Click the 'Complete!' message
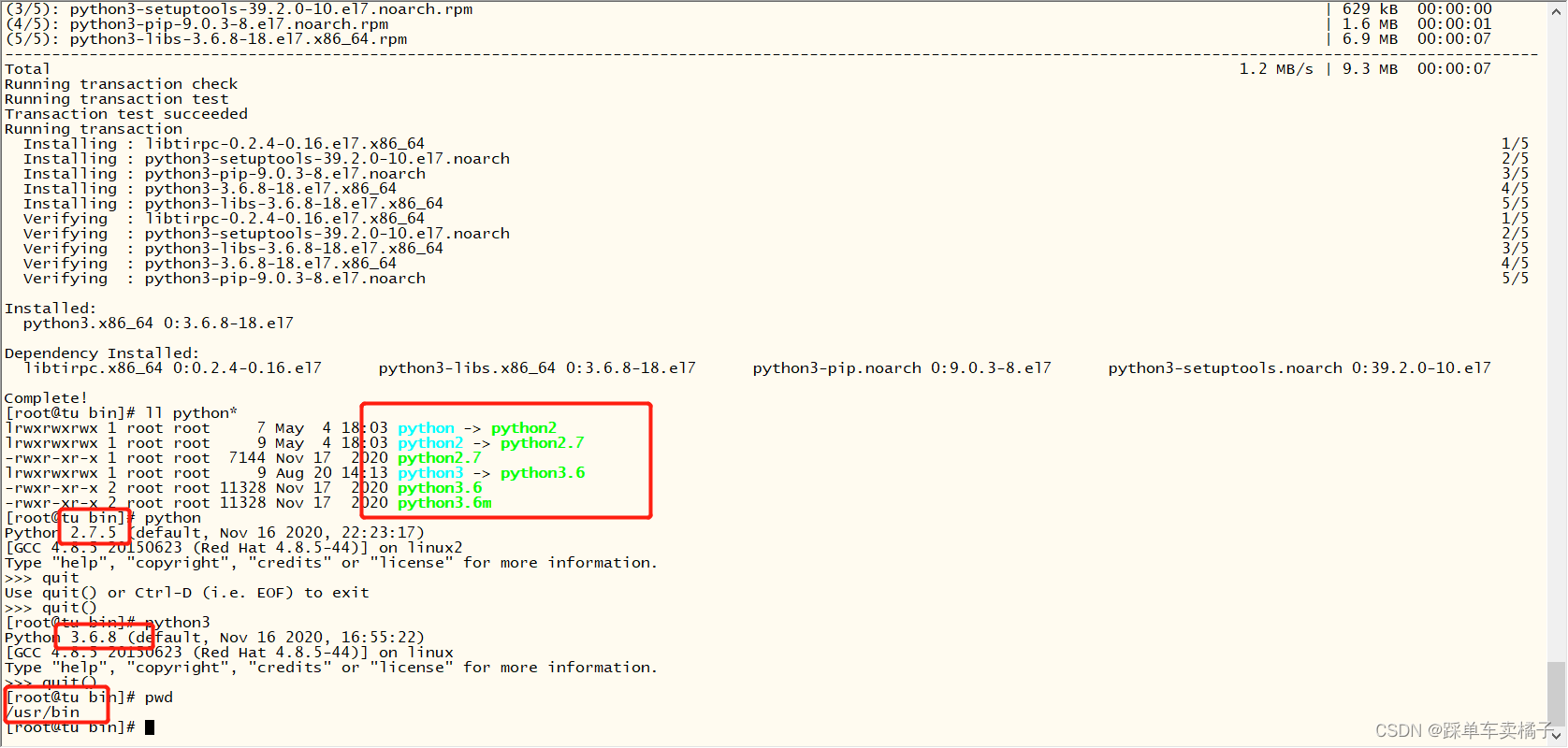The width and height of the screenshot is (1568, 748). click(x=46, y=398)
